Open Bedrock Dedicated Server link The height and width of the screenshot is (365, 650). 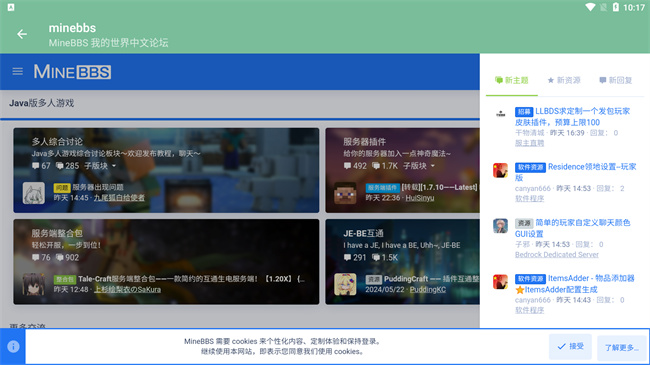coord(557,254)
